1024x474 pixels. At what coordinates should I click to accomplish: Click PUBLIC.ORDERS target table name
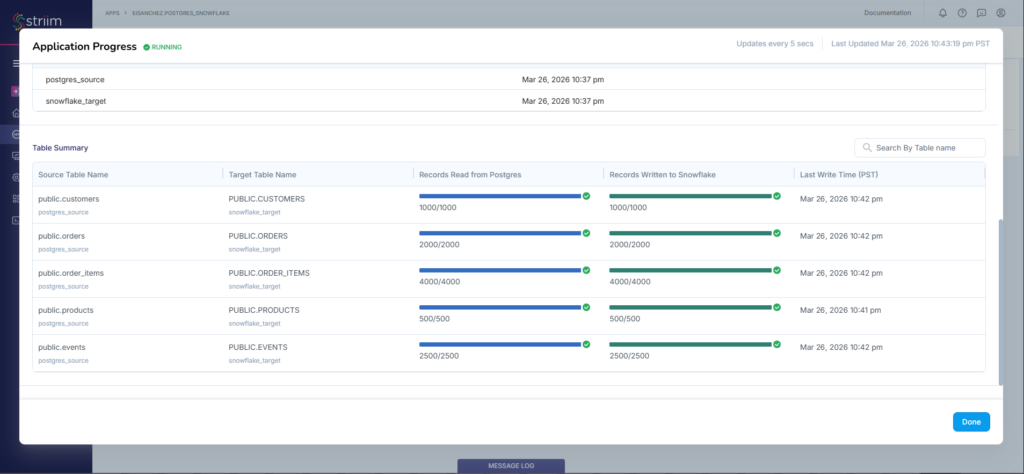(258, 236)
